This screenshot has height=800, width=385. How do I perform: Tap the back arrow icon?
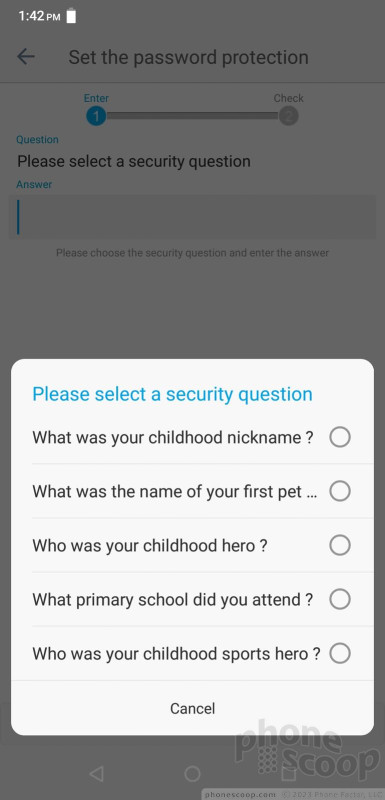click(25, 57)
